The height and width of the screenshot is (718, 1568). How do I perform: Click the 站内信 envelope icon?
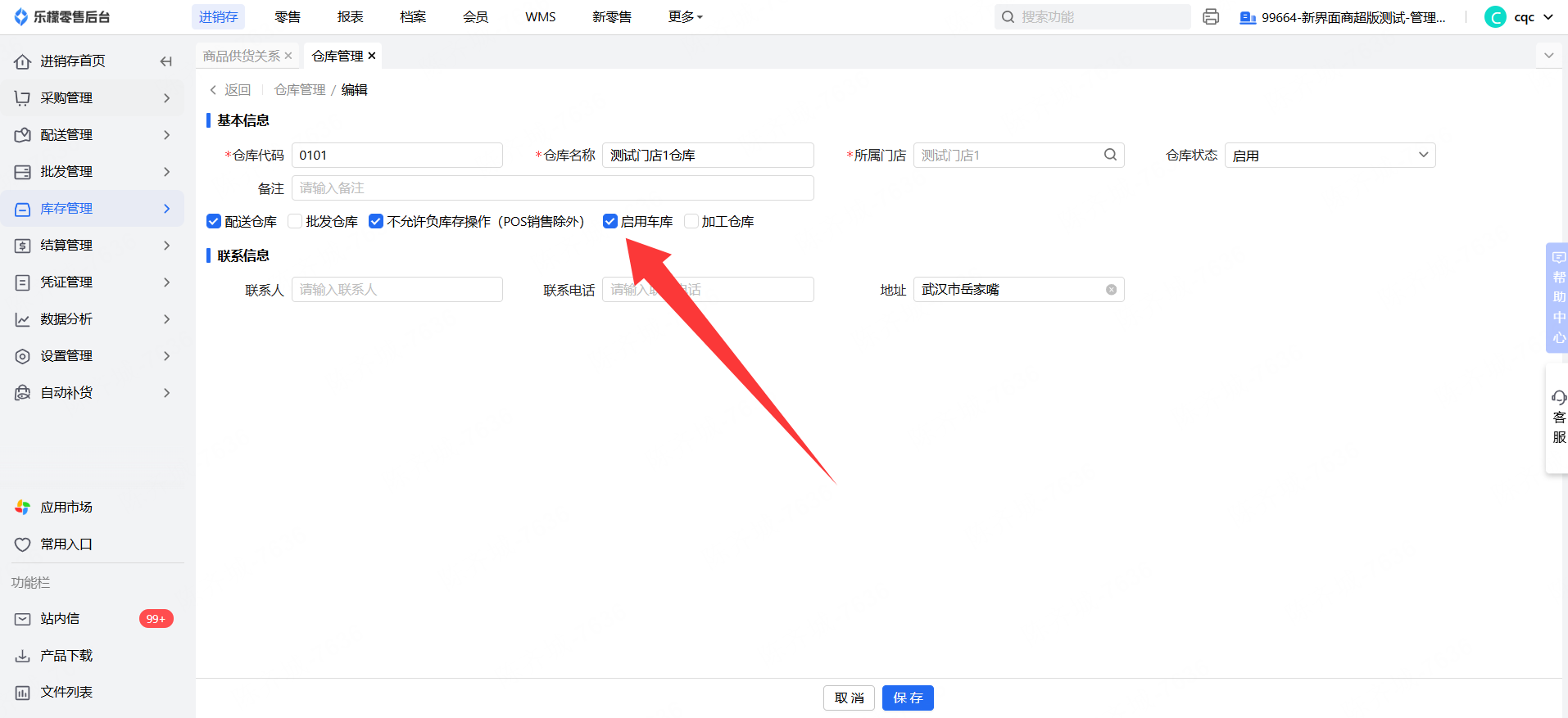coord(23,619)
